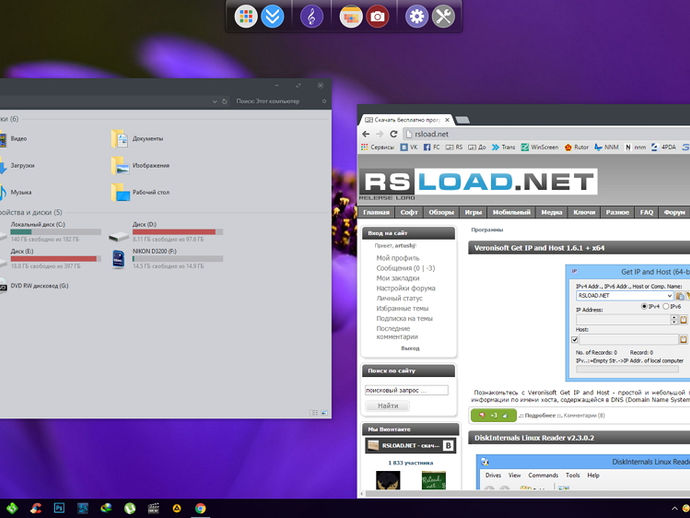Click the Локальный диск (C:) usage bar

pos(55,232)
